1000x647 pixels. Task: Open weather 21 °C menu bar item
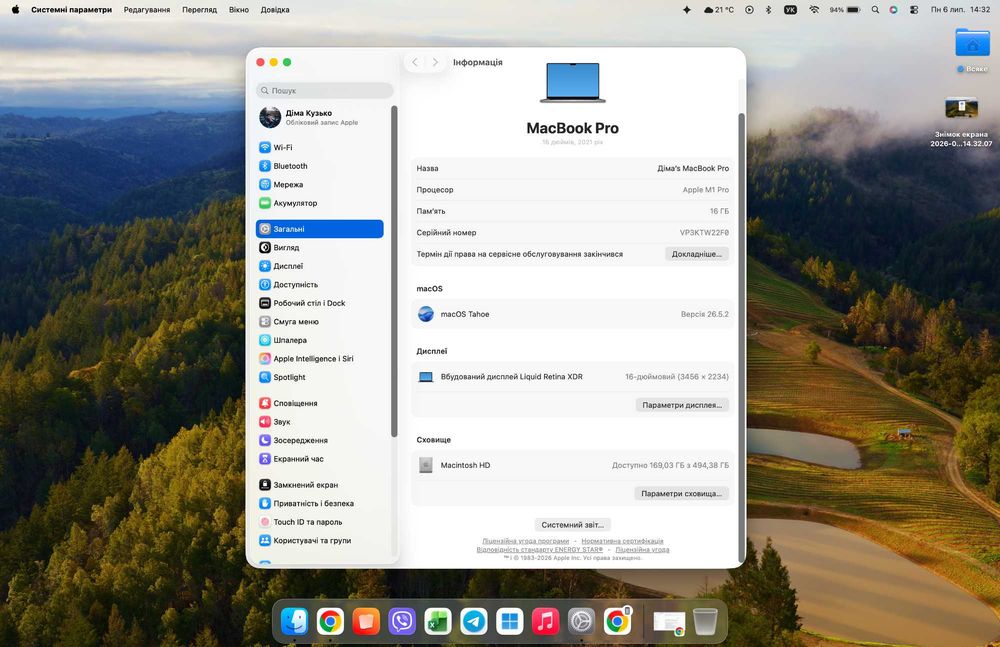pyautogui.click(x=719, y=10)
